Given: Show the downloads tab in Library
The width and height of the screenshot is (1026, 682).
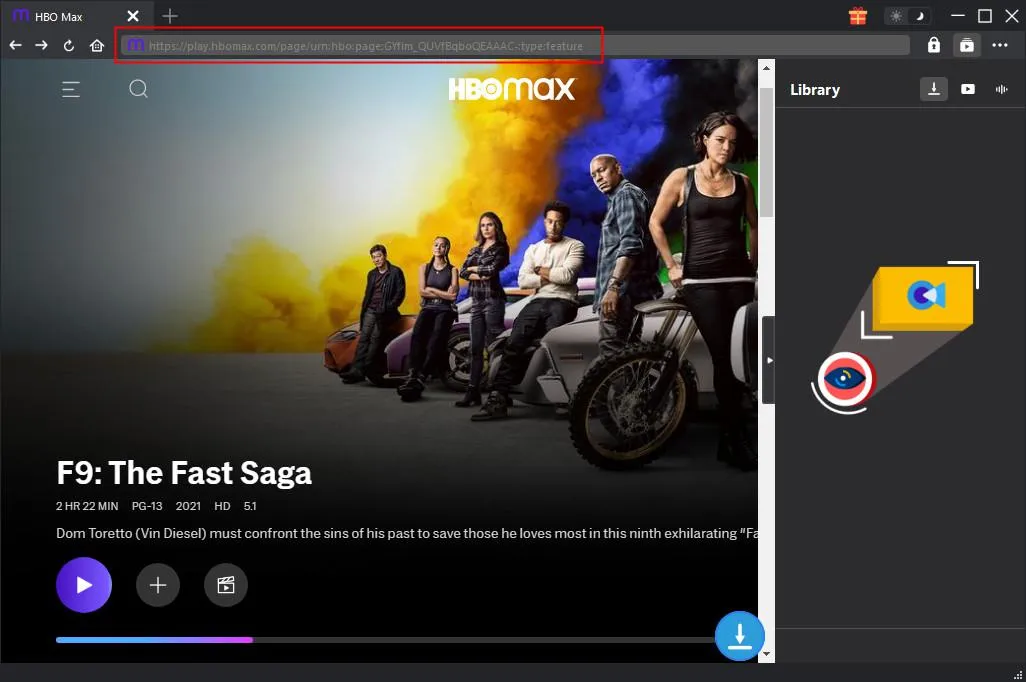Looking at the screenshot, I should click(933, 89).
